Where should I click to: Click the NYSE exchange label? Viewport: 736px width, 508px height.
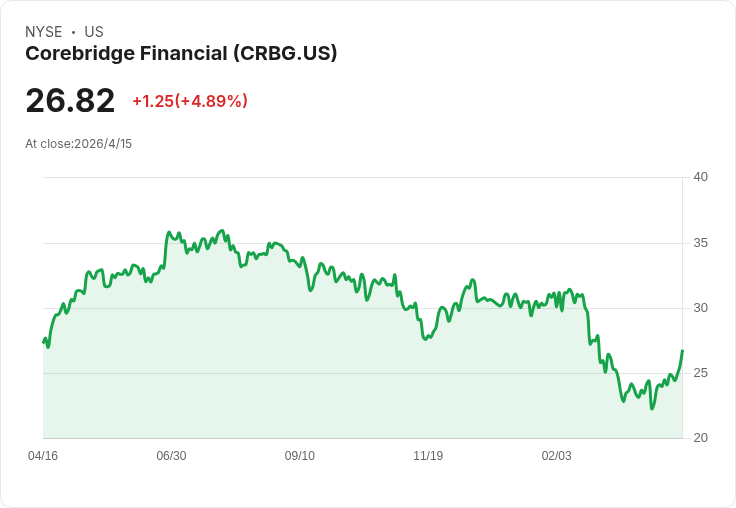click(43, 32)
